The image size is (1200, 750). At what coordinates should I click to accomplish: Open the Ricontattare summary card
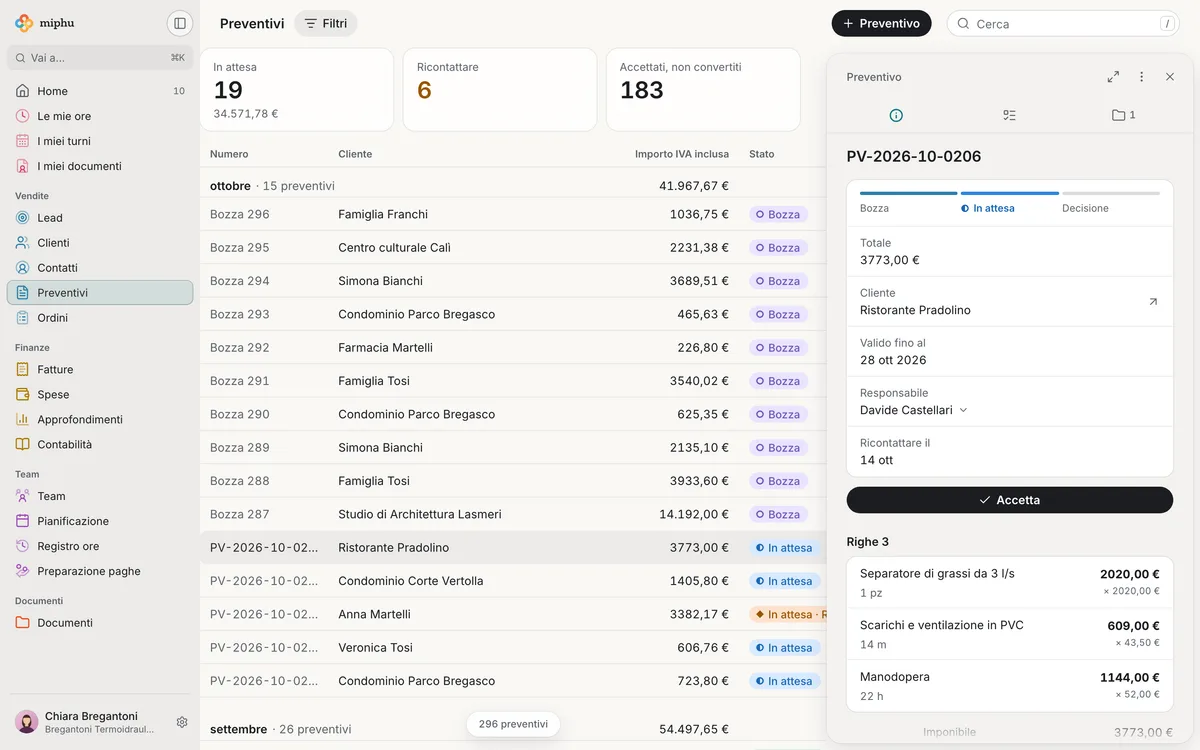tap(500, 90)
